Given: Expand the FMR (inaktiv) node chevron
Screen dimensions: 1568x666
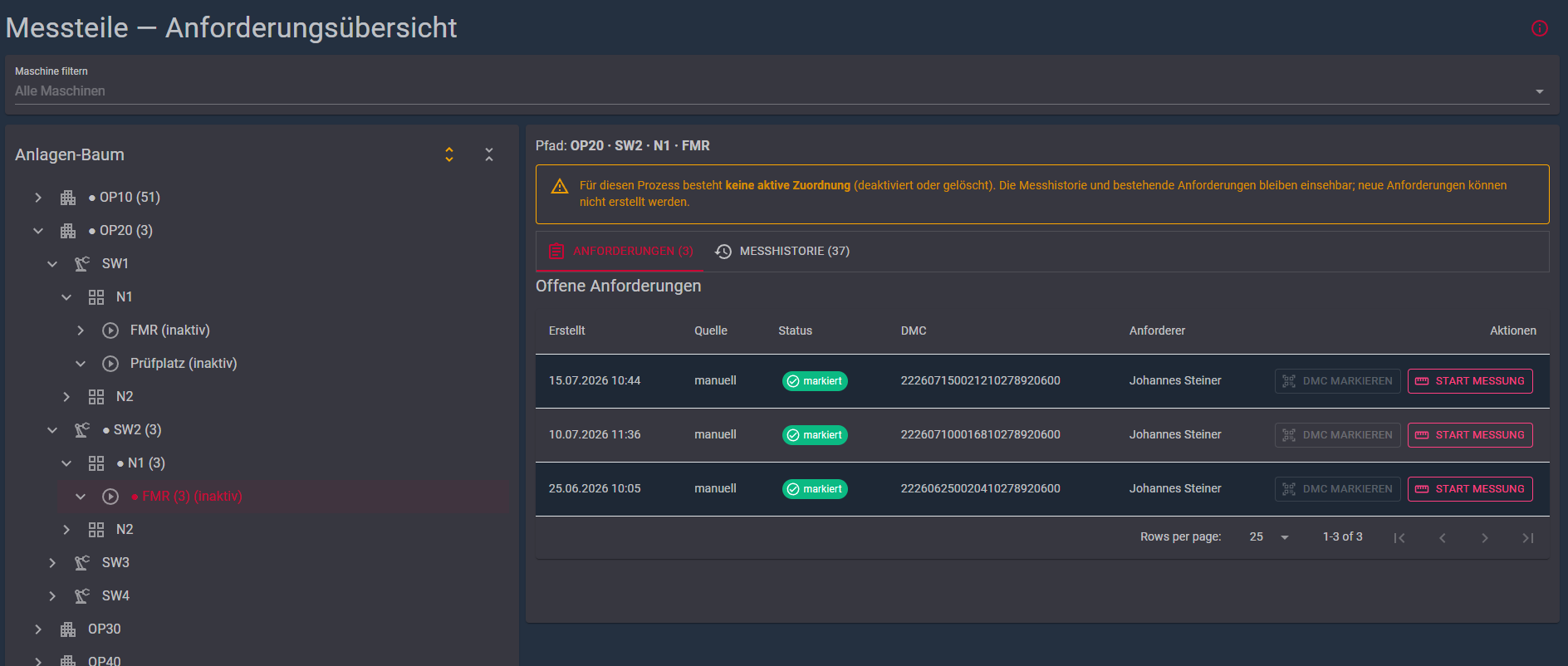Looking at the screenshot, I should pos(81,331).
